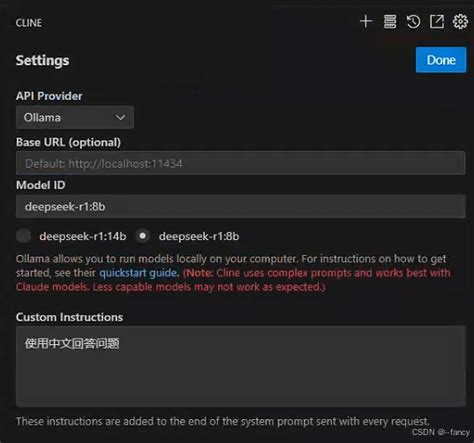Start a new task with plus icon
Image resolution: width=474 pixels, height=443 pixels.
coord(366,22)
